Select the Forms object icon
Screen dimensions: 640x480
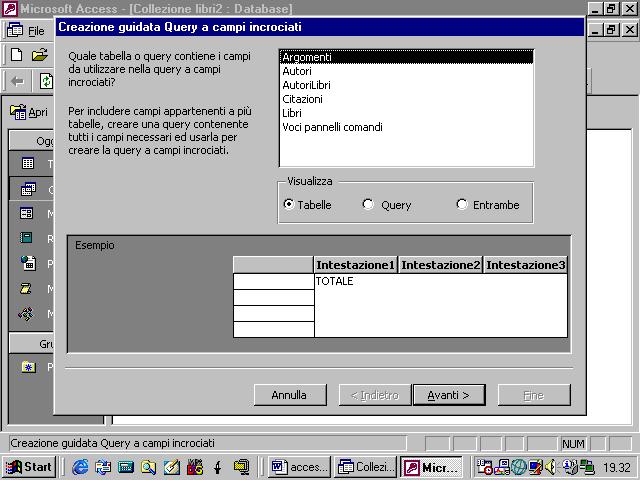(x=27, y=213)
